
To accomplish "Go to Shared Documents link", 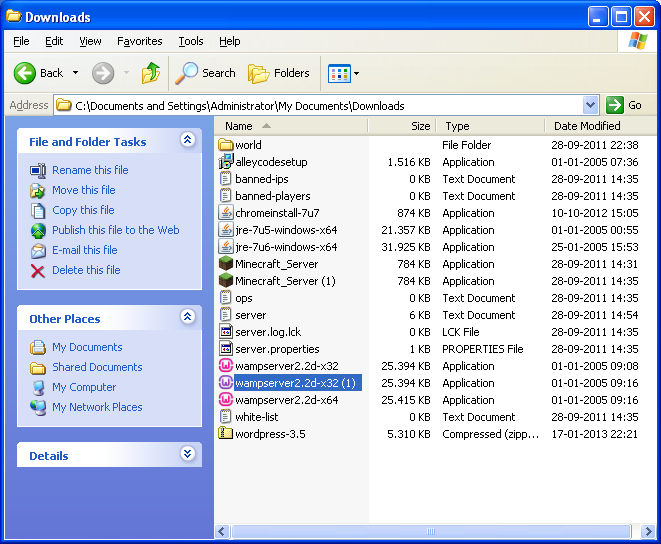I will click(x=97, y=367).
